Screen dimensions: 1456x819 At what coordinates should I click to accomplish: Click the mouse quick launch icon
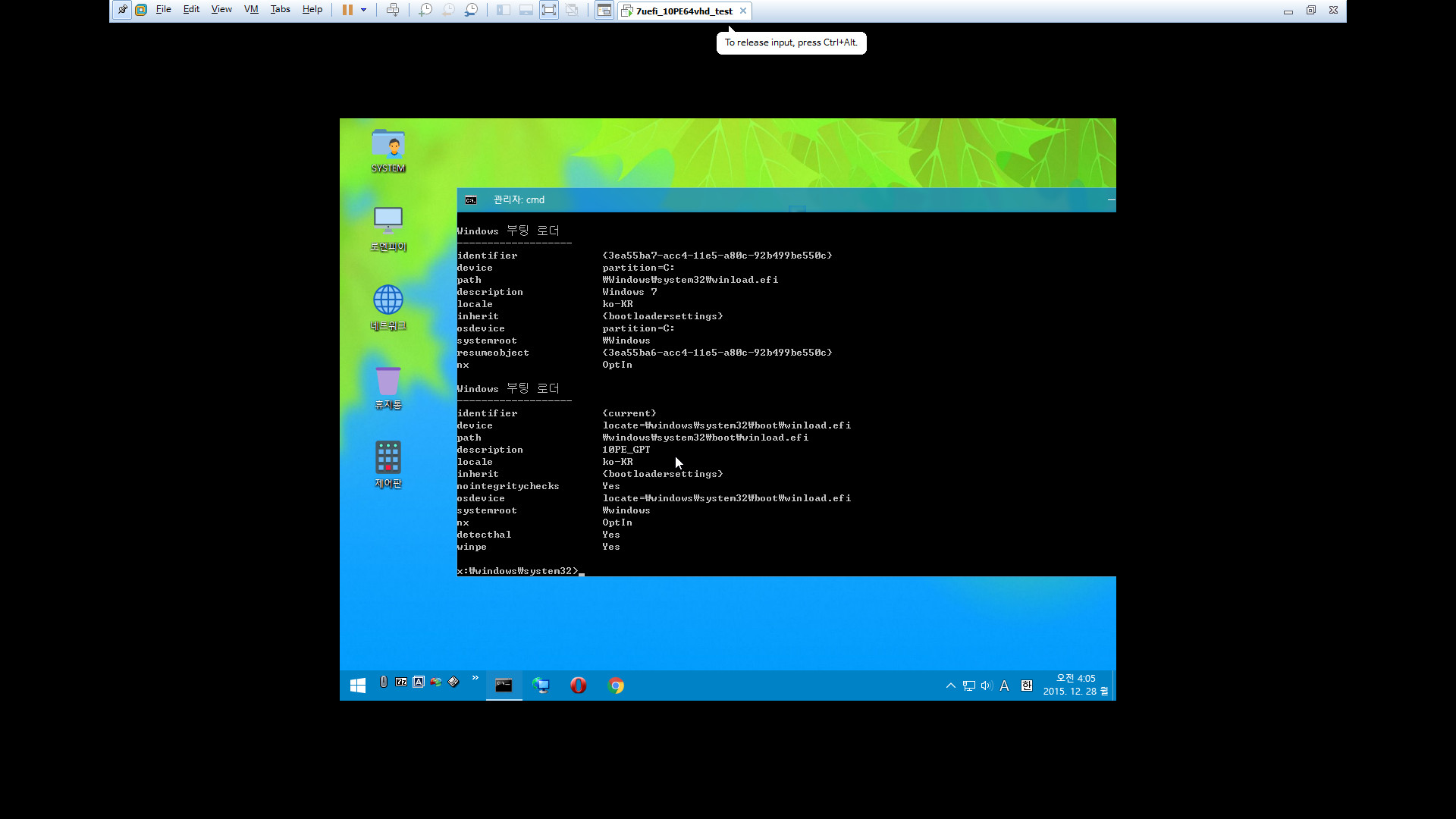pos(384,682)
